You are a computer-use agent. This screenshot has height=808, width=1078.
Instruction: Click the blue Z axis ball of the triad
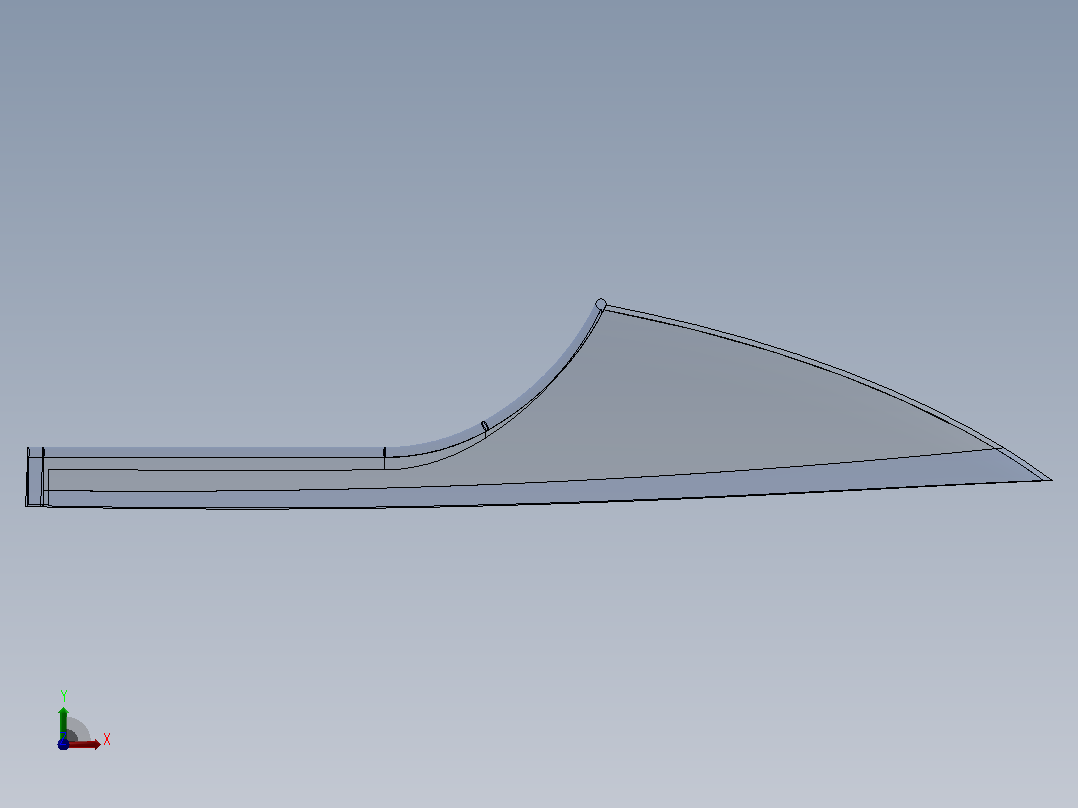[x=63, y=744]
